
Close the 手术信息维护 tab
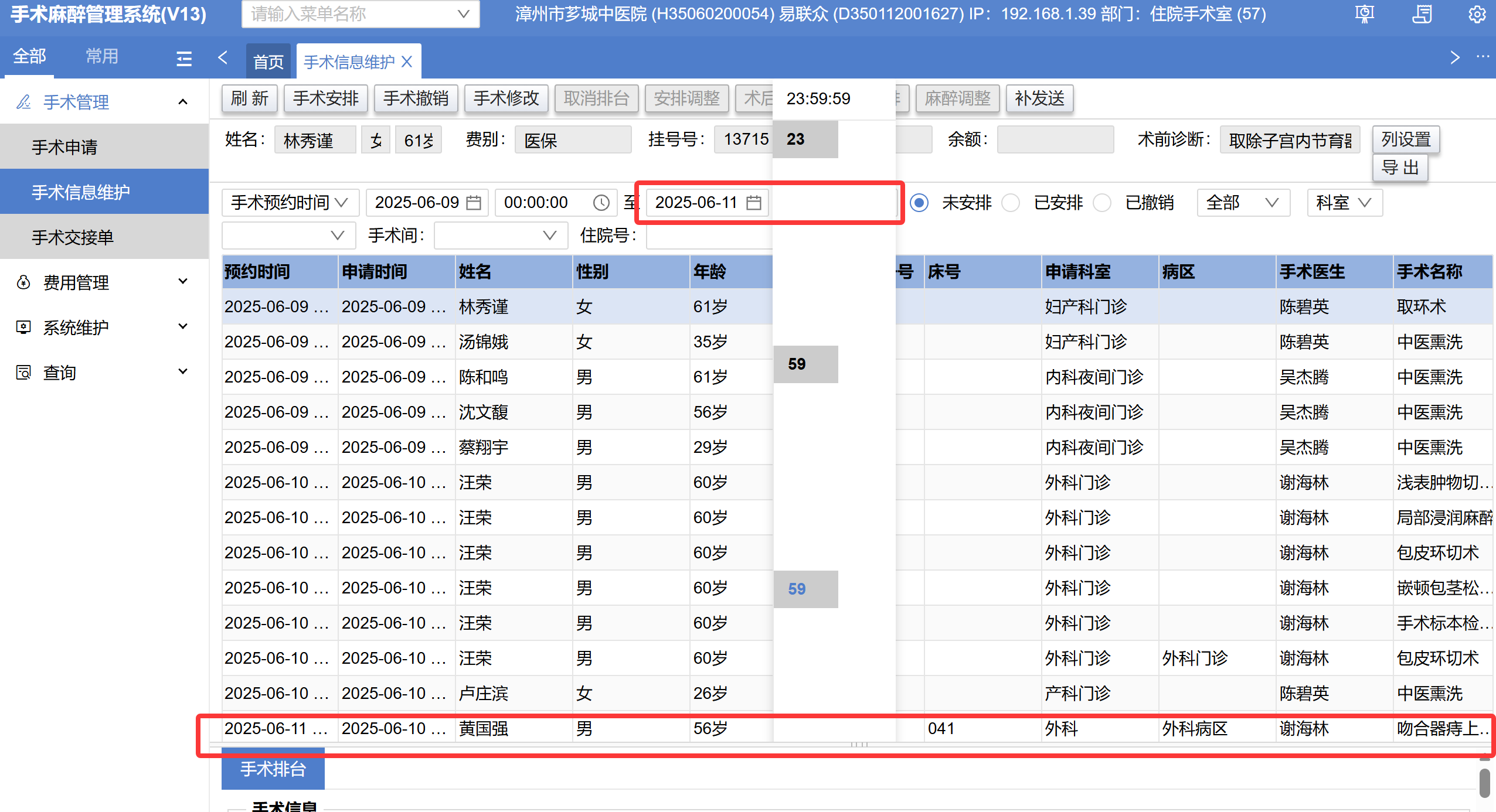pos(407,62)
